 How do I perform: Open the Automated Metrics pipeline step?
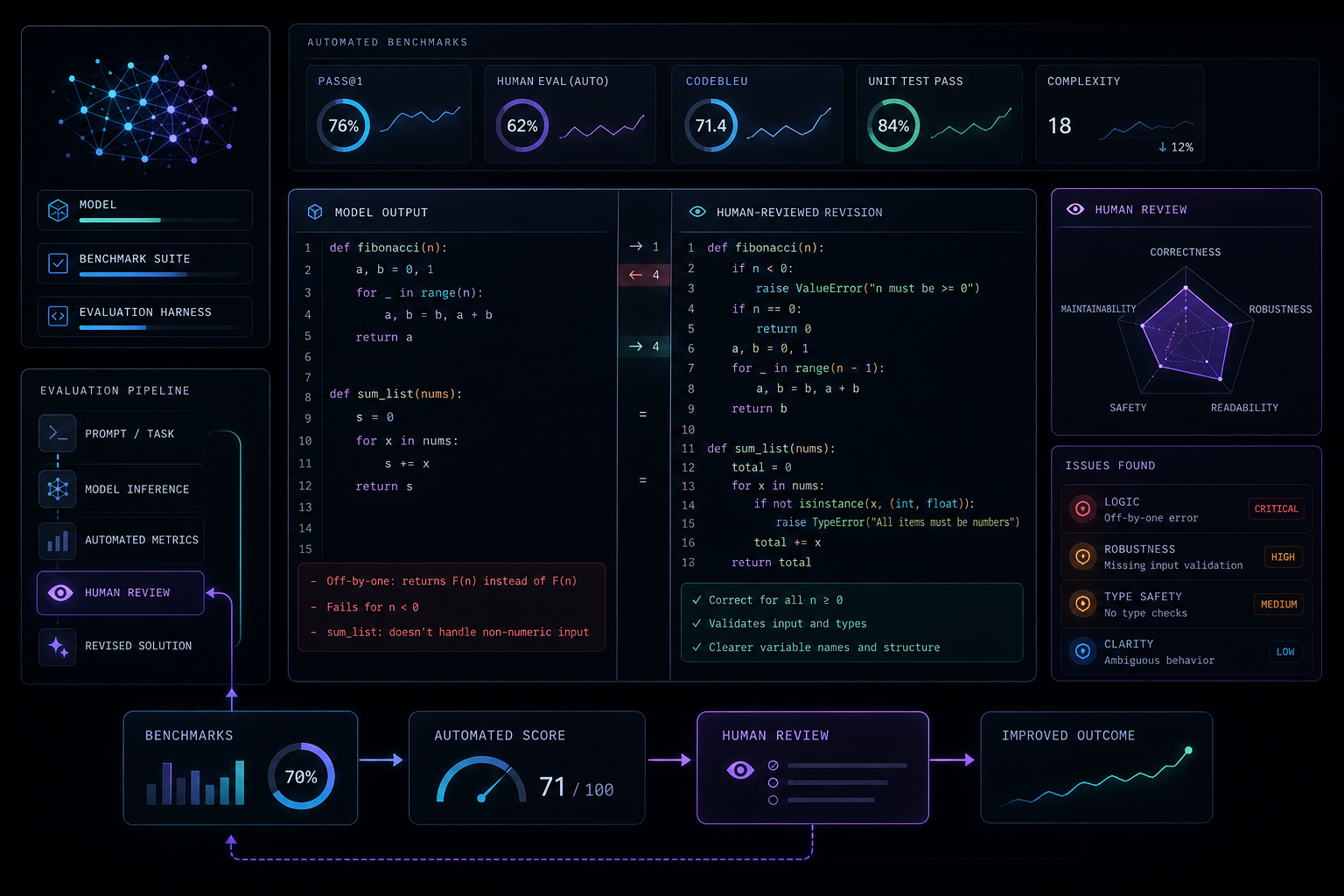(x=121, y=541)
